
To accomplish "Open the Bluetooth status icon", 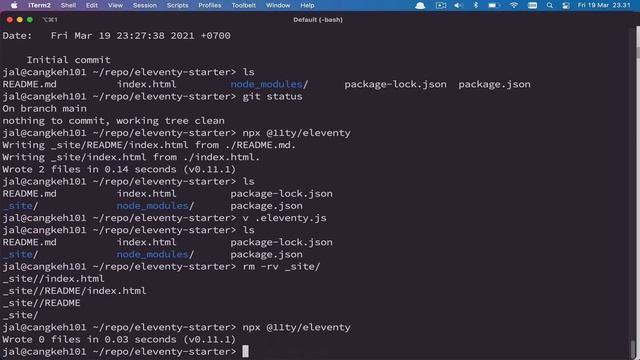I will 476,5.
